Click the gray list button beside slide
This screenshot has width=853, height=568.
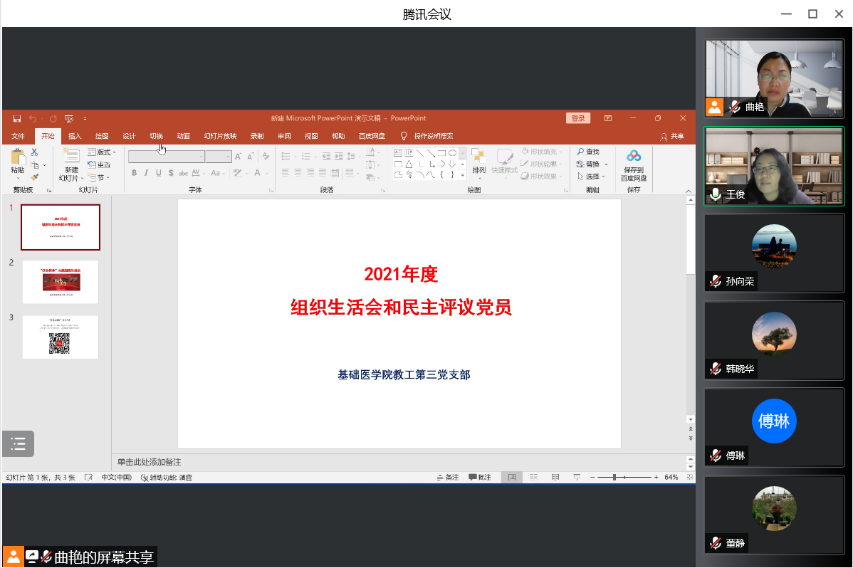click(x=18, y=444)
